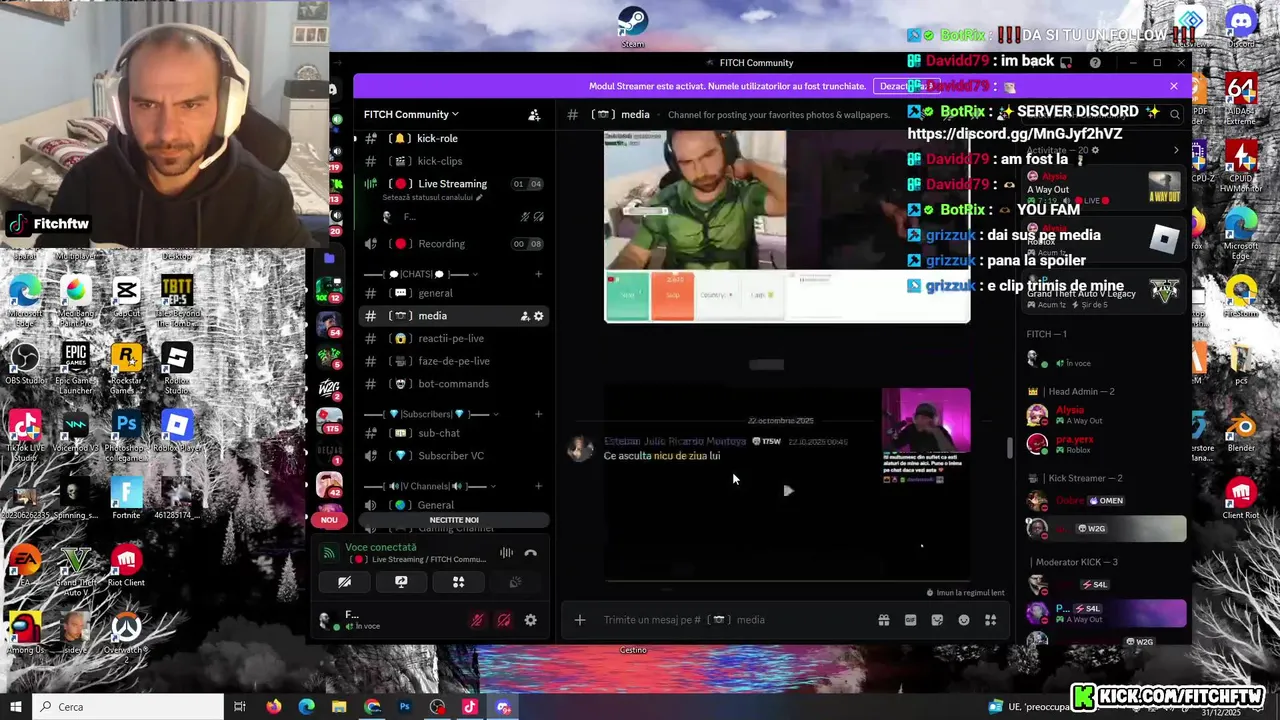Open the soundboard button in voice panel
Image resolution: width=1280 pixels, height=720 pixels.
[x=515, y=582]
